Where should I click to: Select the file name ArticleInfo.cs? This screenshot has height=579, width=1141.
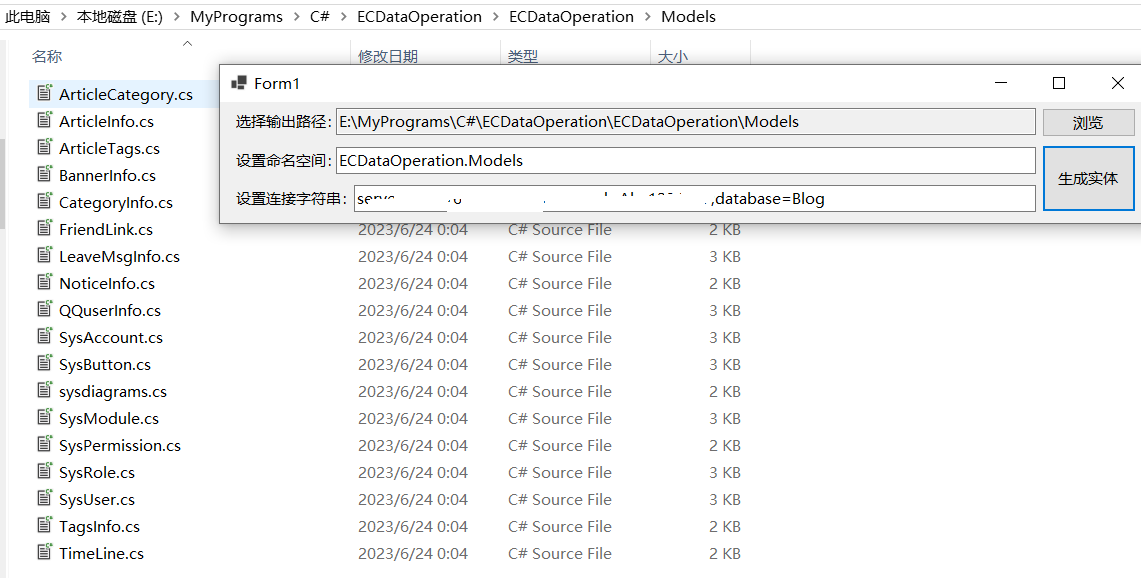pyautogui.click(x=106, y=121)
